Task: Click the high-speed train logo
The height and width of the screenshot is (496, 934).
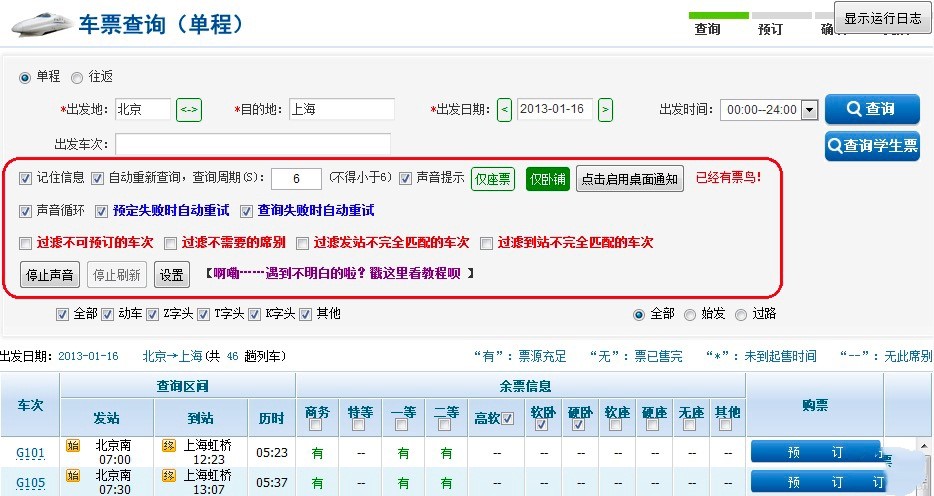Action: coord(42,25)
